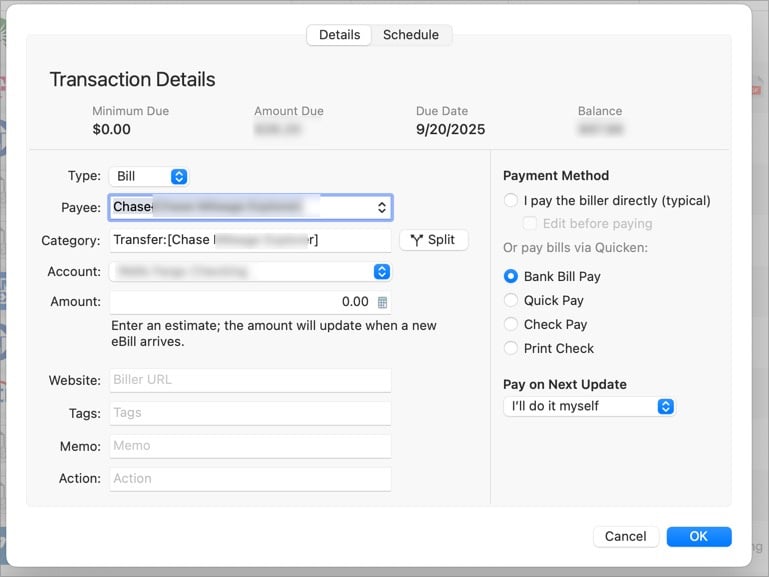The width and height of the screenshot is (769, 577).
Task: Expand the Payee combo box arrows
Action: point(381,207)
